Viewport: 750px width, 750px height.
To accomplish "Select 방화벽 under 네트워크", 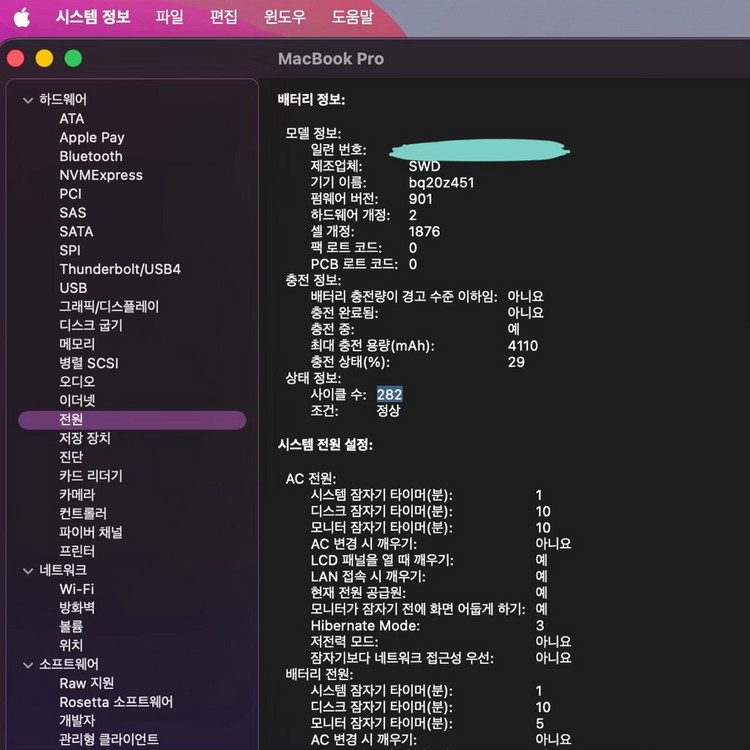I will tap(77, 607).
